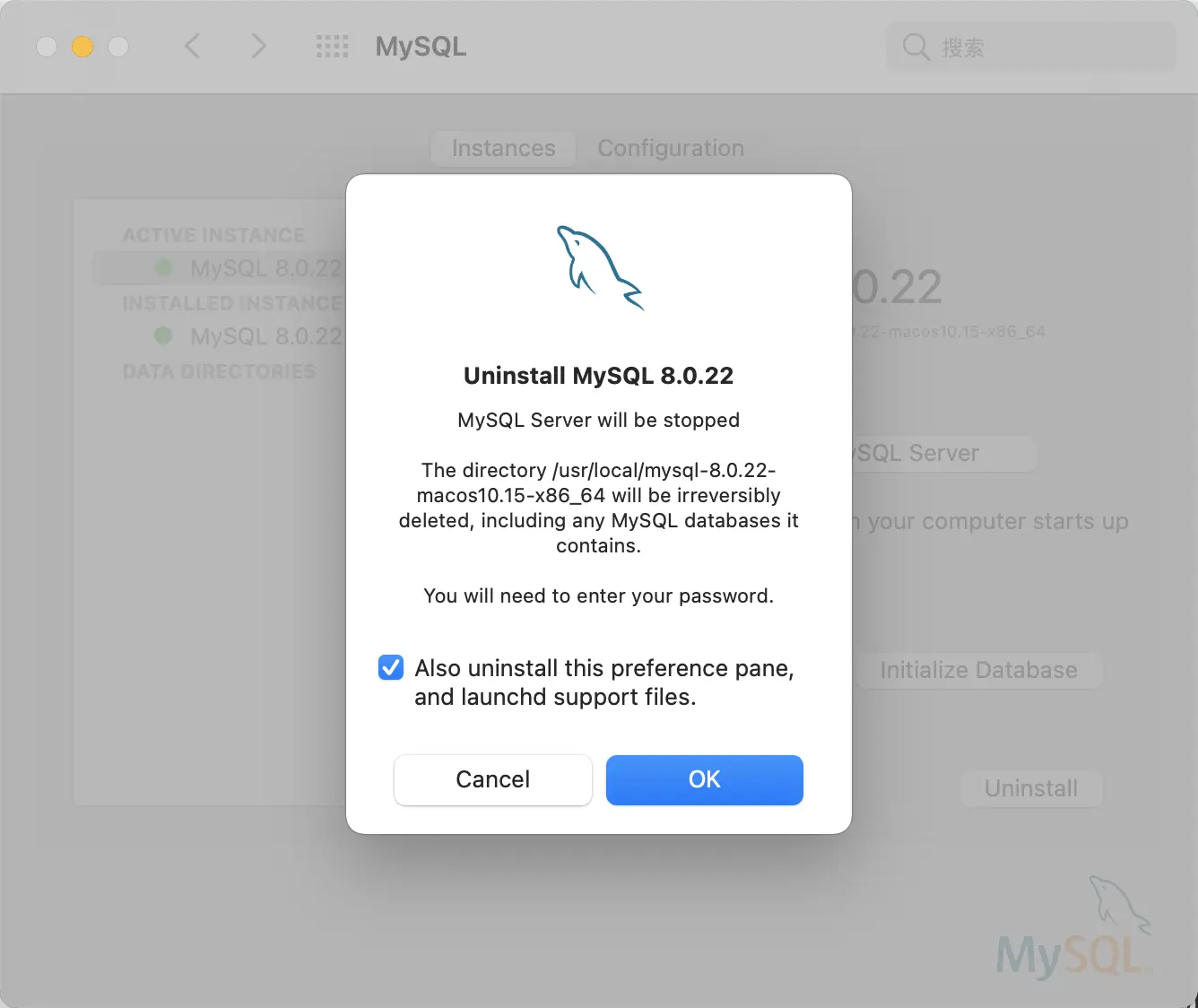Switch to the Configuration tab
This screenshot has width=1198, height=1008.
[671, 148]
